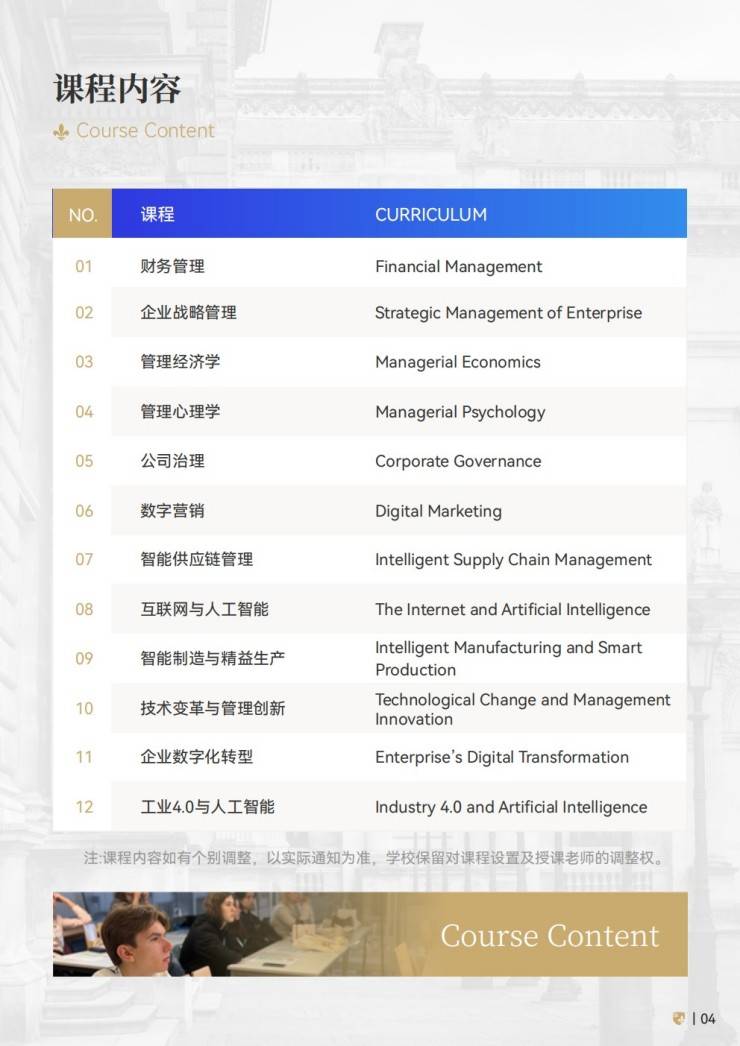Select the 管理经济学 course row
740x1046 pixels.
tap(180, 362)
